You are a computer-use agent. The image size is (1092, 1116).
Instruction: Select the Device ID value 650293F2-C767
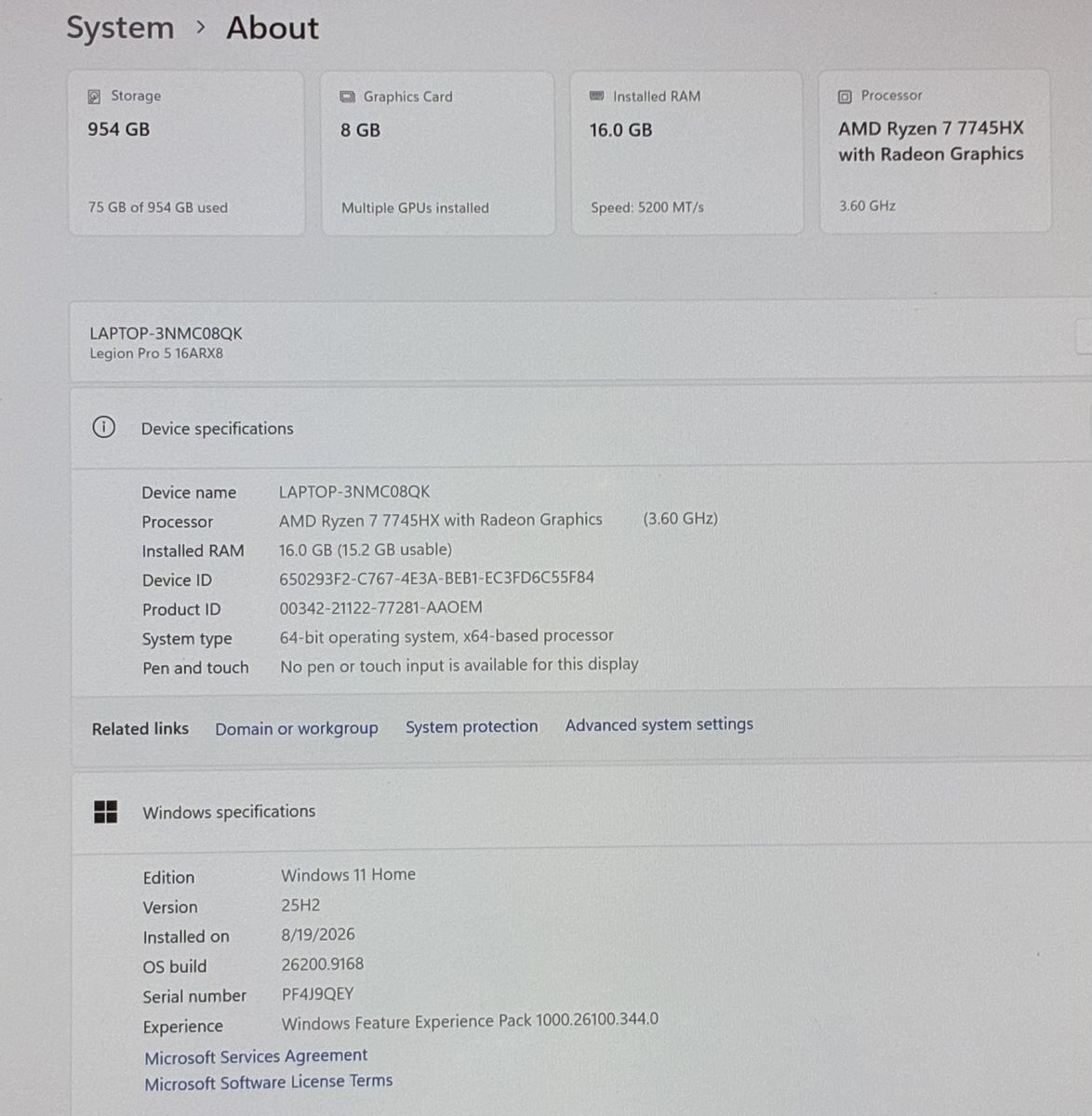436,578
